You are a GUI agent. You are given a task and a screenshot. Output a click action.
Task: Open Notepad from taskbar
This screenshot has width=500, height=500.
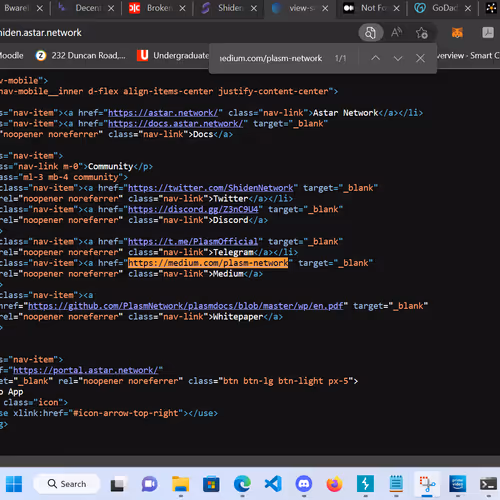396,484
